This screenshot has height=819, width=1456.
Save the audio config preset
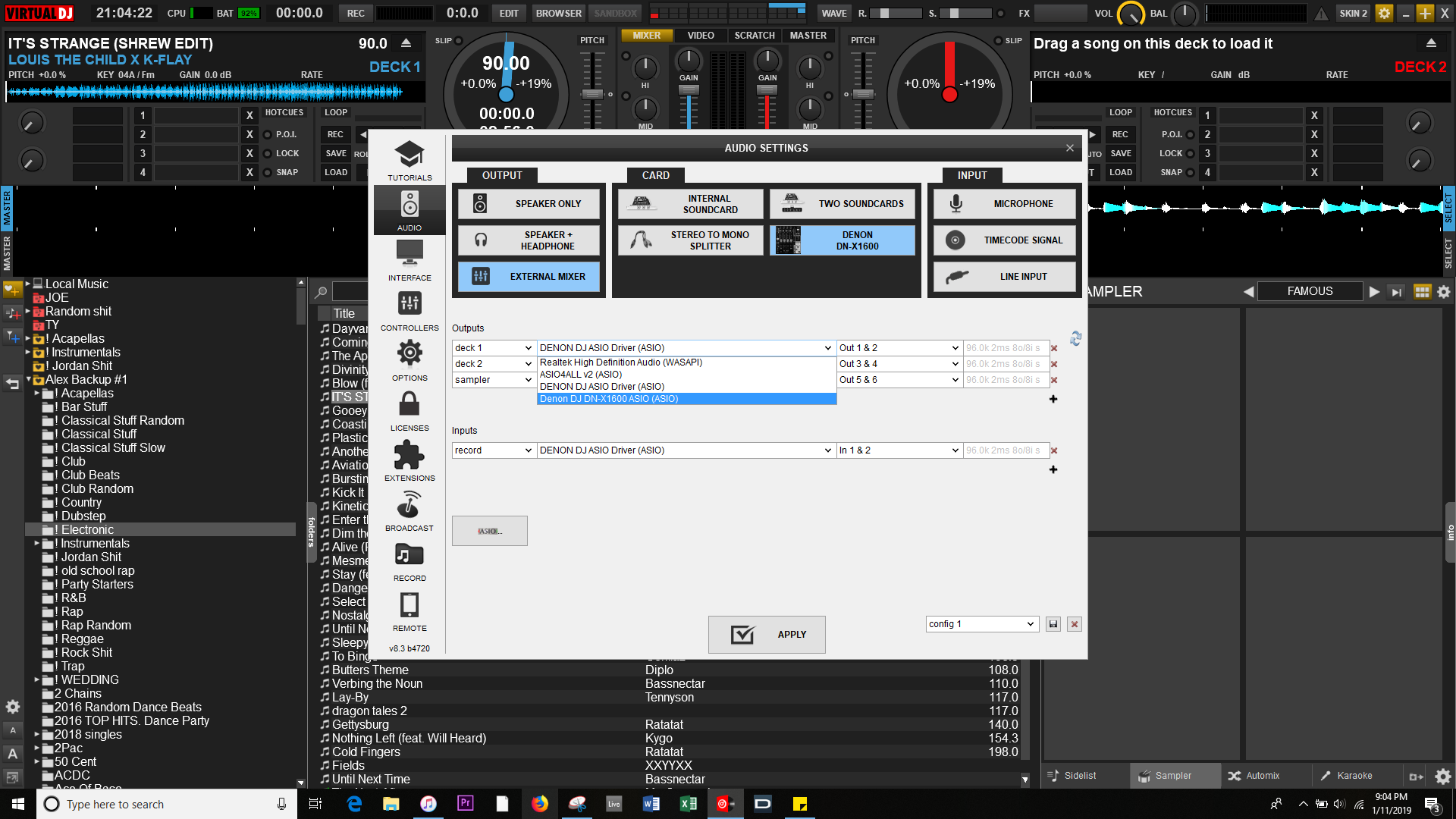[1053, 624]
